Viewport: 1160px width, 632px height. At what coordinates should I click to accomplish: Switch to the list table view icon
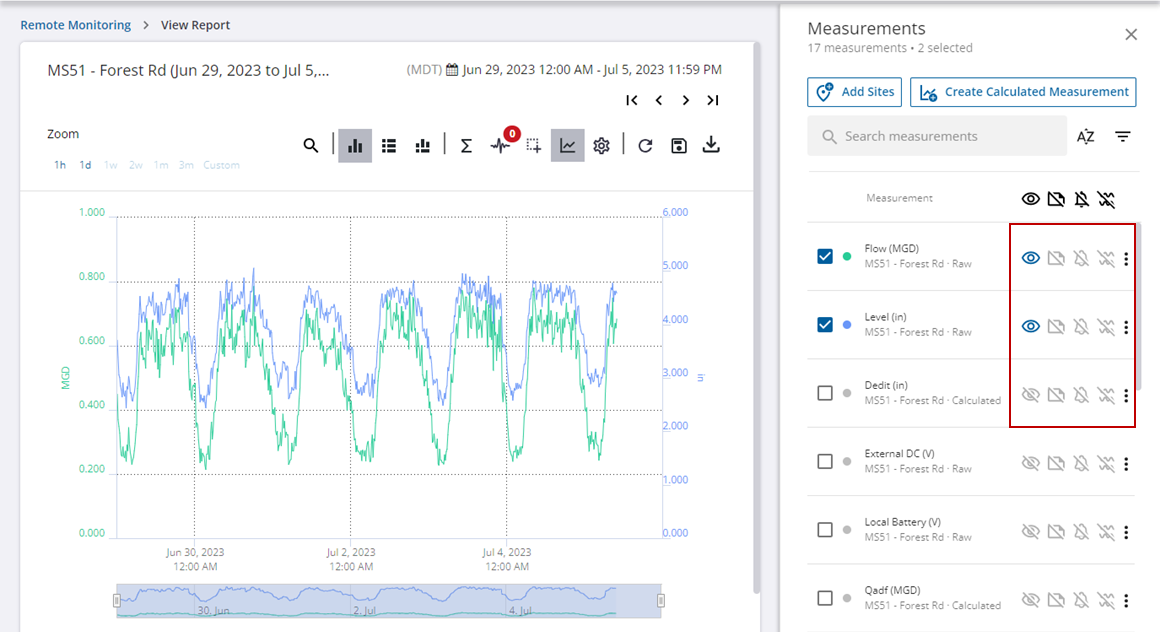pyautogui.click(x=390, y=146)
